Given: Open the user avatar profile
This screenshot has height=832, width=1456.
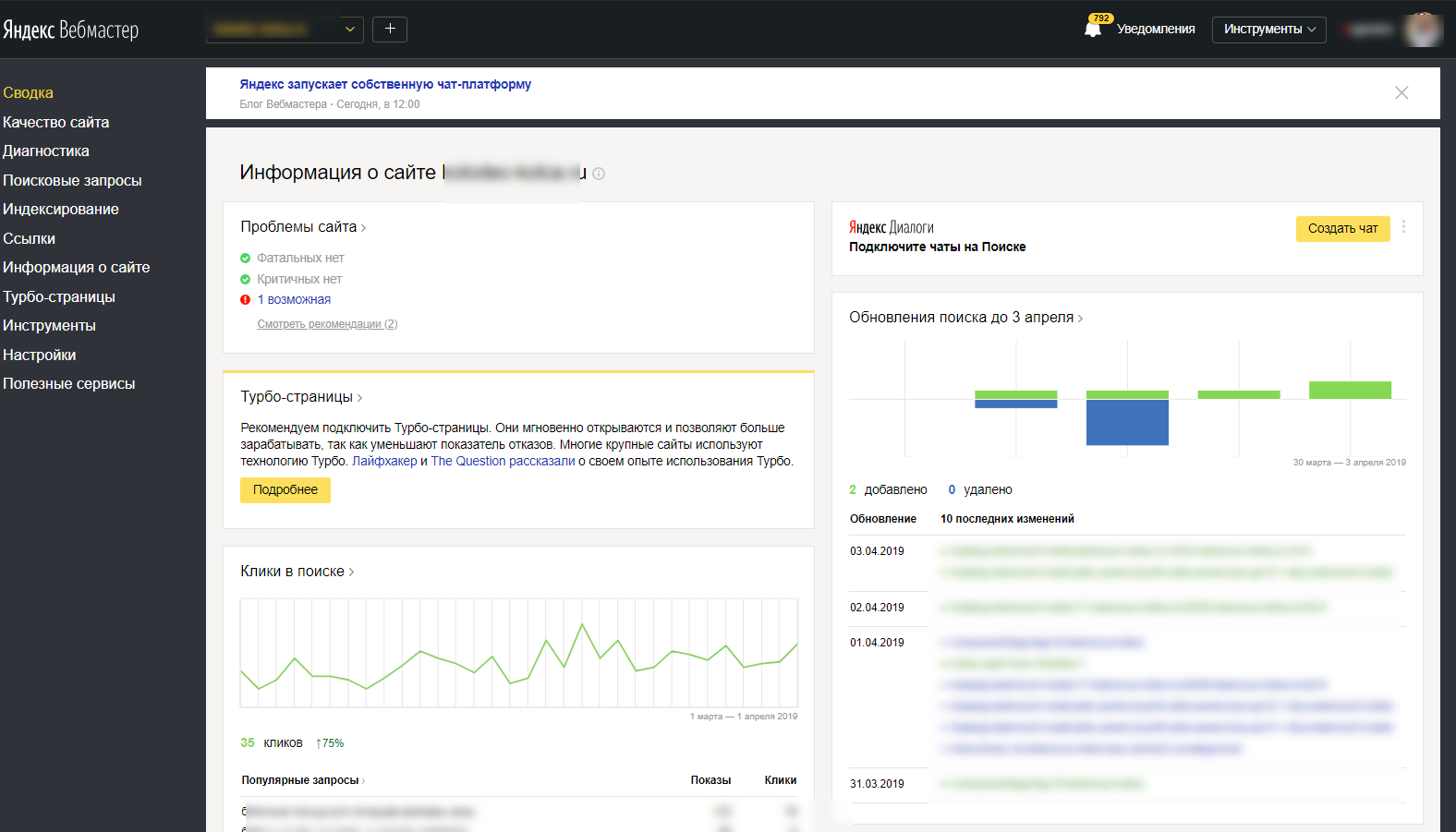Looking at the screenshot, I should click(x=1423, y=30).
